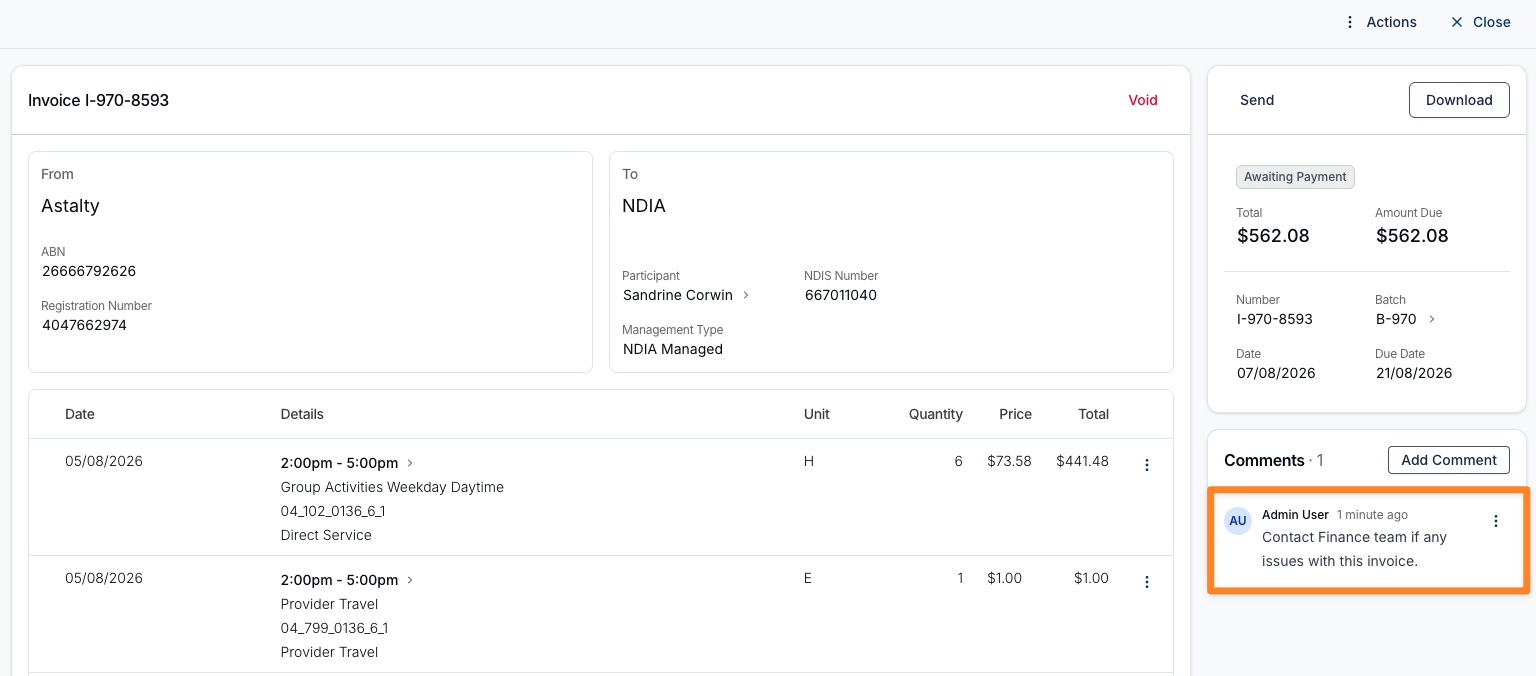Click the Unit column header
Image resolution: width=1536 pixels, height=676 pixels.
coord(817,414)
